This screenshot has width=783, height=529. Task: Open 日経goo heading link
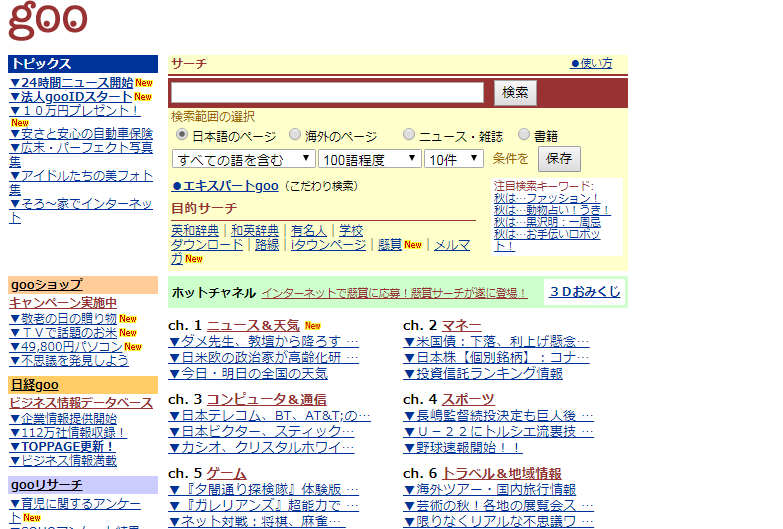tap(34, 385)
